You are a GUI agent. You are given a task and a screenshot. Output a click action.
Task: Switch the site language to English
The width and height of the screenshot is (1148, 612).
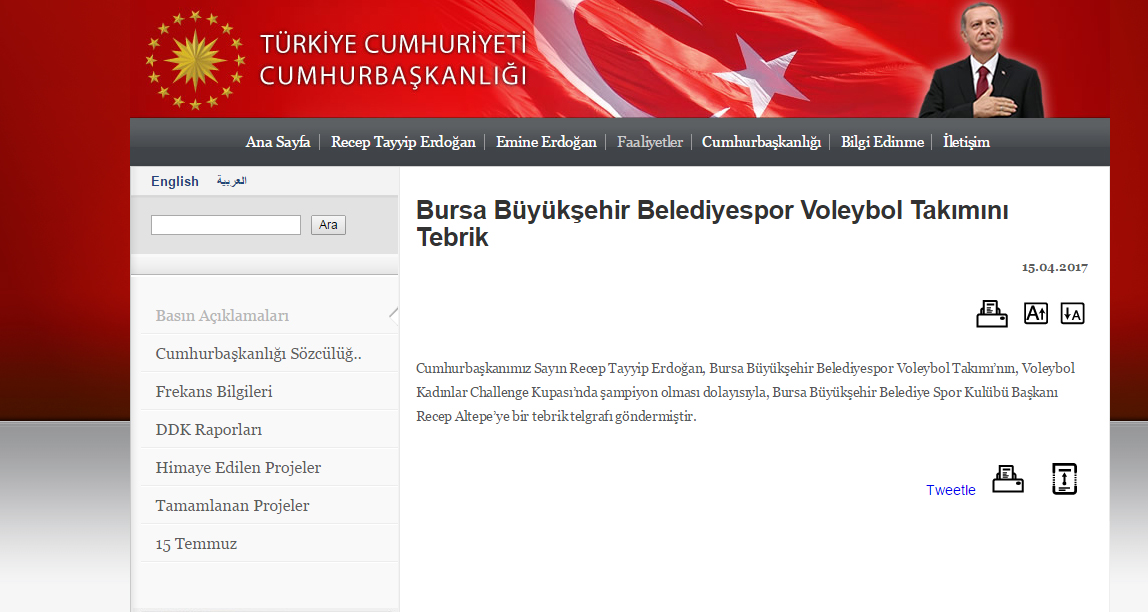(x=175, y=181)
